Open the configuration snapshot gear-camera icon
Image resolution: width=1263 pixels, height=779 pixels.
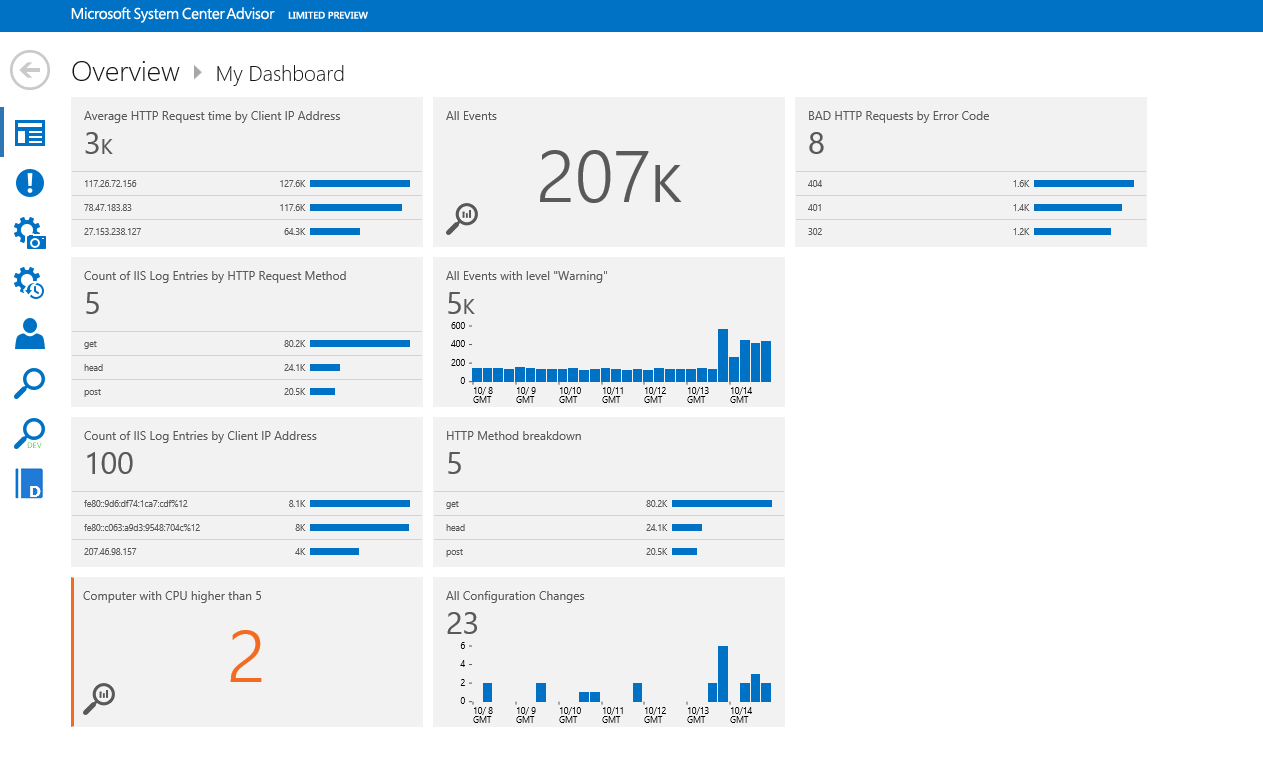click(x=30, y=233)
